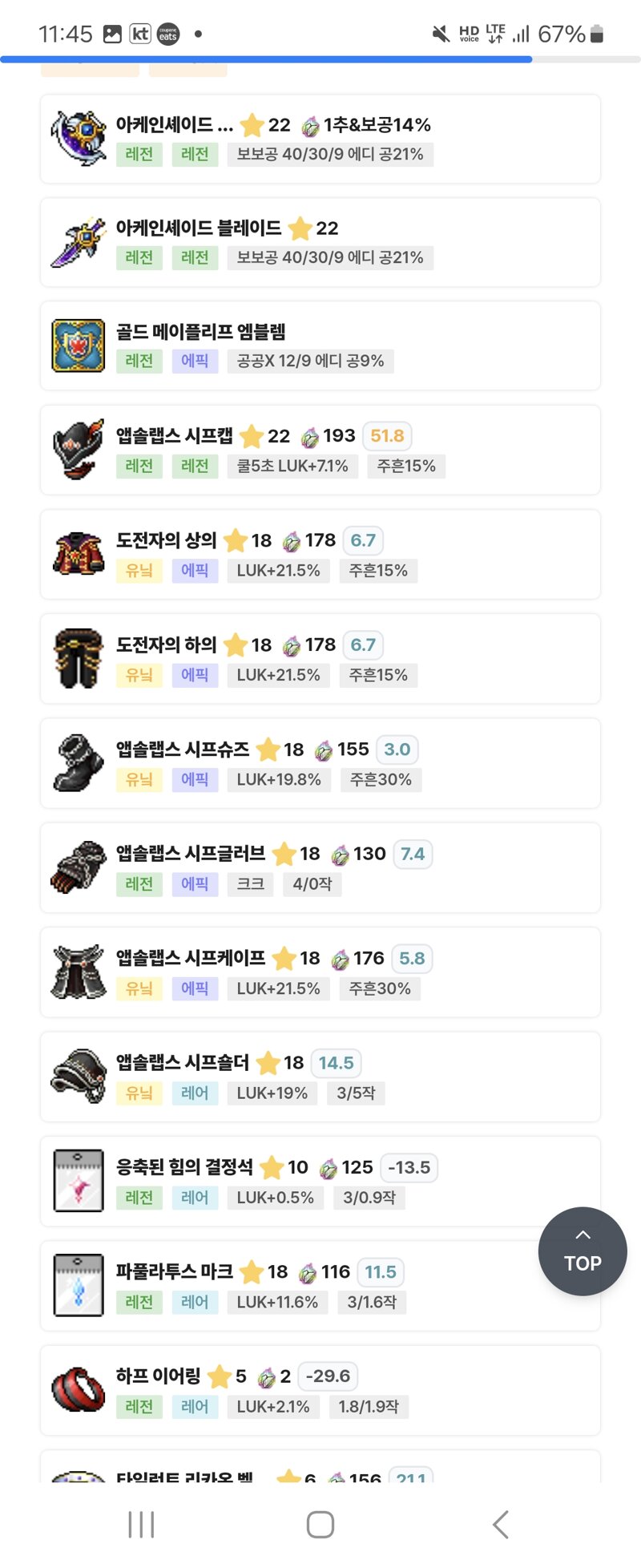Image resolution: width=641 pixels, height=1568 pixels.
Task: Tap the 앱솔랩스 시프글러브 gloves icon
Action: [x=79, y=867]
